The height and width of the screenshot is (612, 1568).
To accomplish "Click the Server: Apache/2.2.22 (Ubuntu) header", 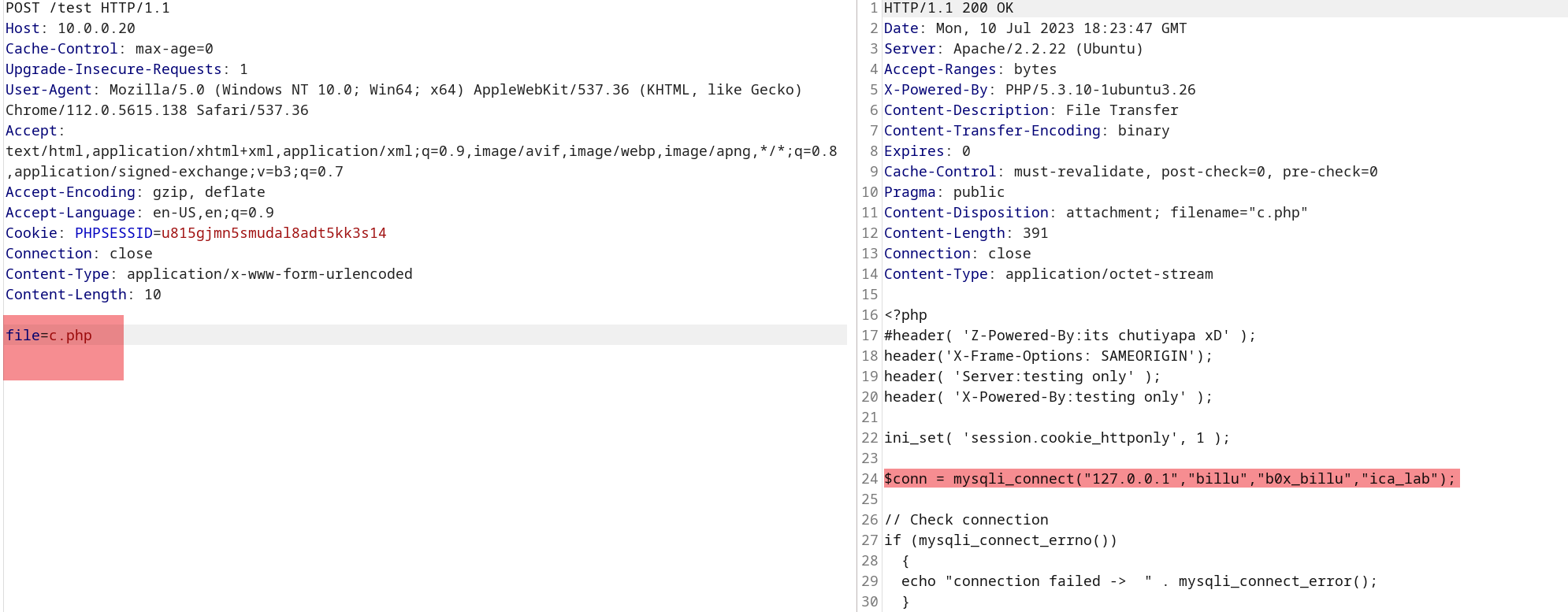I will tap(1013, 49).
